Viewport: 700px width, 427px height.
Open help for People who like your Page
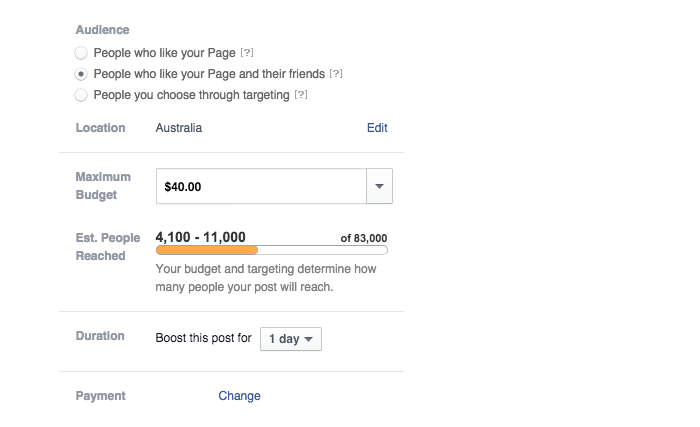click(x=247, y=53)
